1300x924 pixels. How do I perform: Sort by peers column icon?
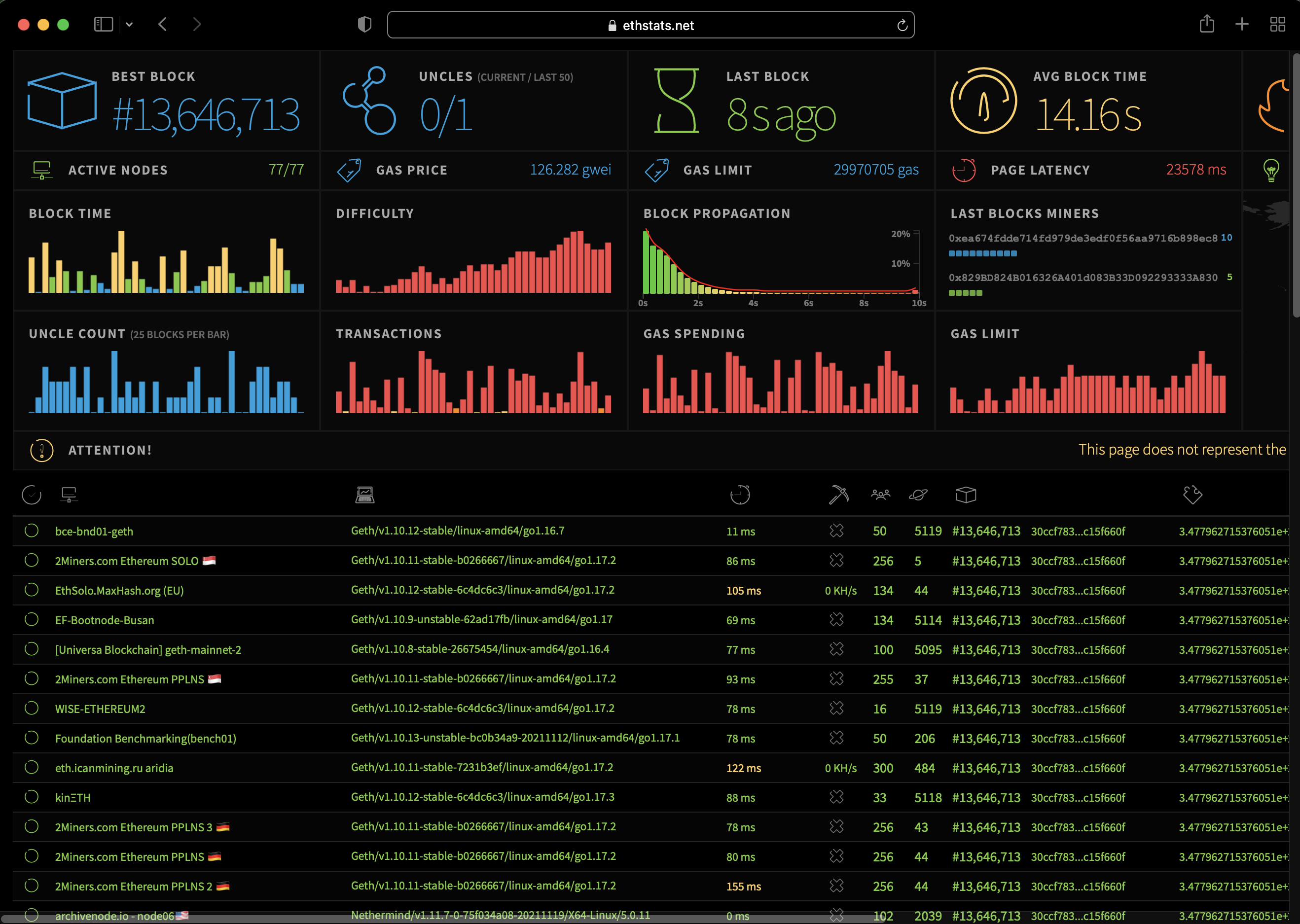pyautogui.click(x=880, y=495)
